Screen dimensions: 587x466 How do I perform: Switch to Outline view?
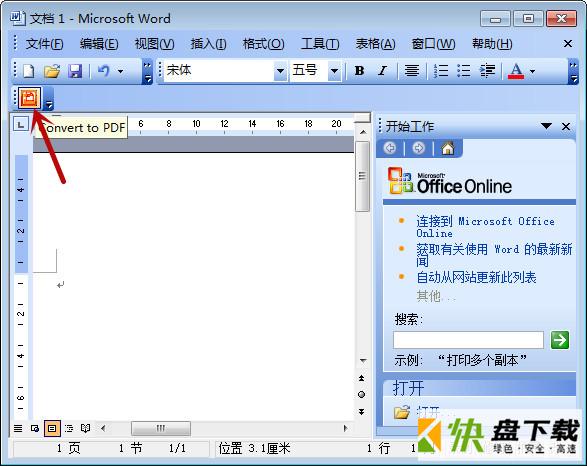[69, 428]
